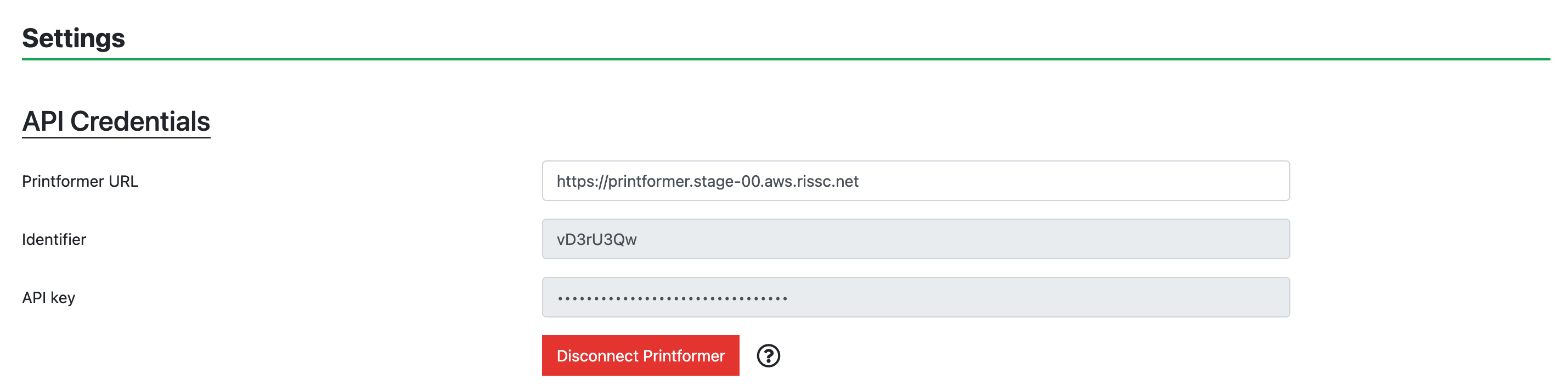The height and width of the screenshot is (390, 1568).
Task: Click the disabled Identifier input field
Action: click(x=916, y=239)
